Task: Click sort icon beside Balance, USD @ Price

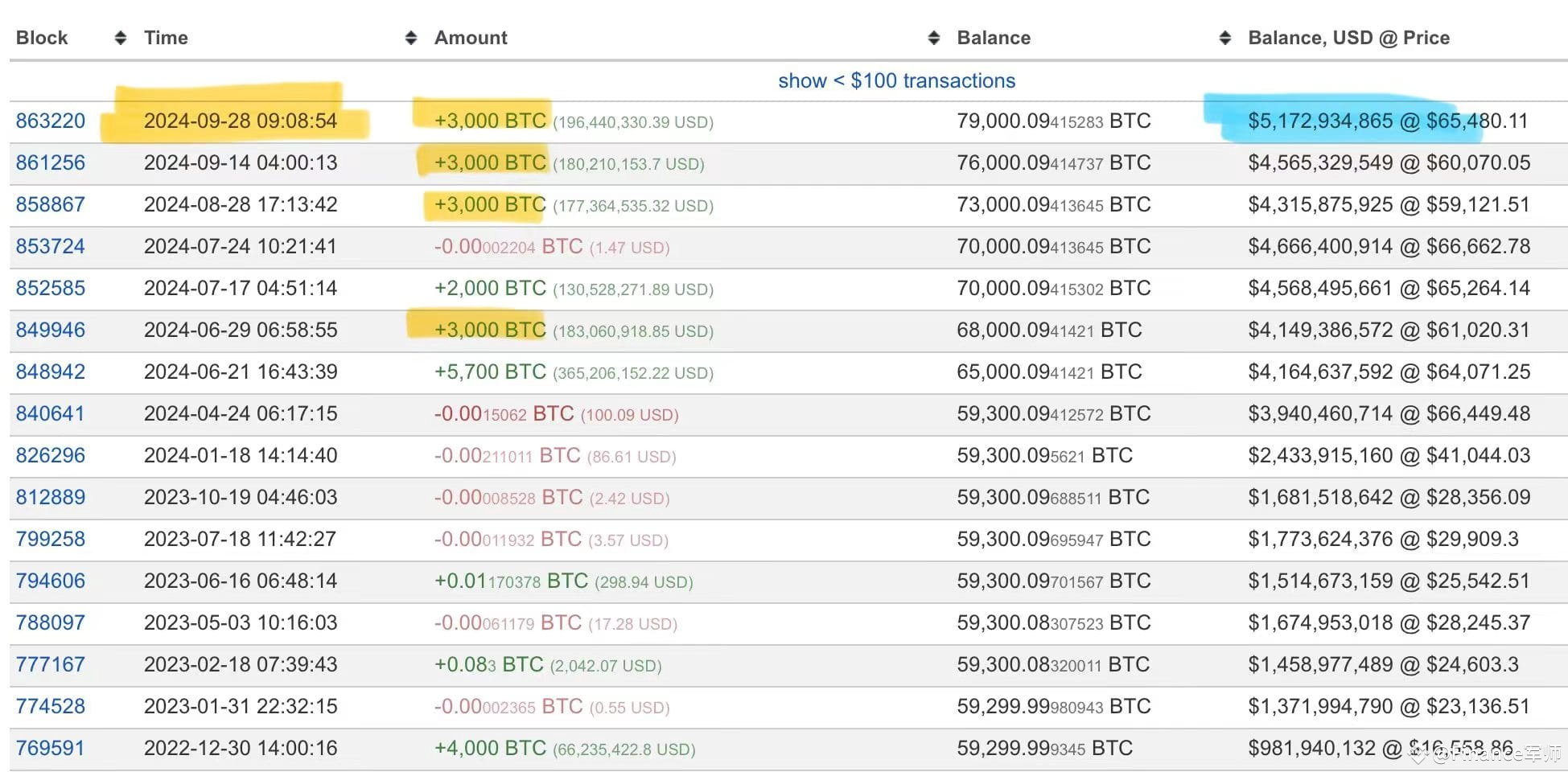Action: 1225,37
